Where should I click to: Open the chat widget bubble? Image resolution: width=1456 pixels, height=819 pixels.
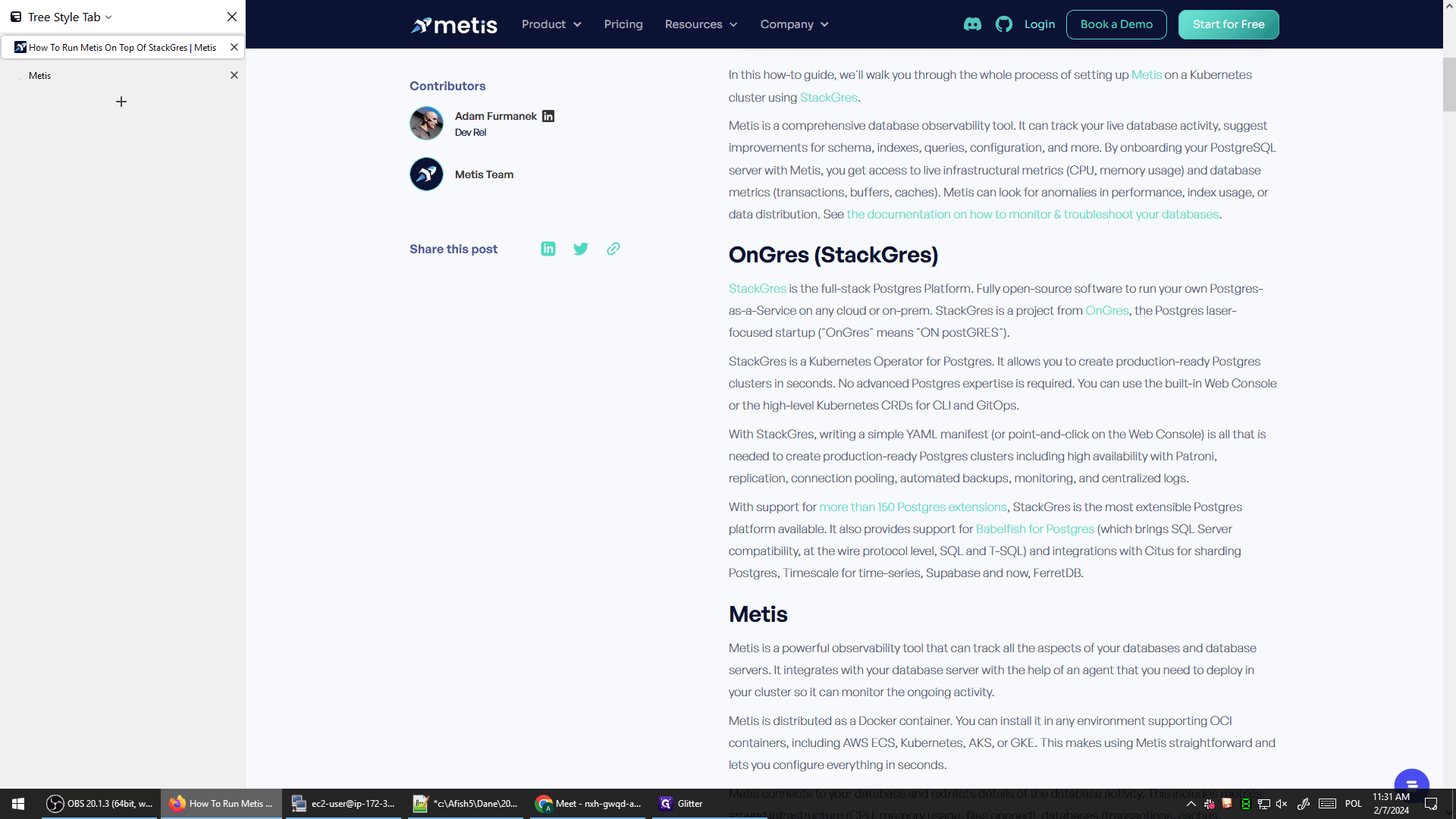tap(1411, 783)
